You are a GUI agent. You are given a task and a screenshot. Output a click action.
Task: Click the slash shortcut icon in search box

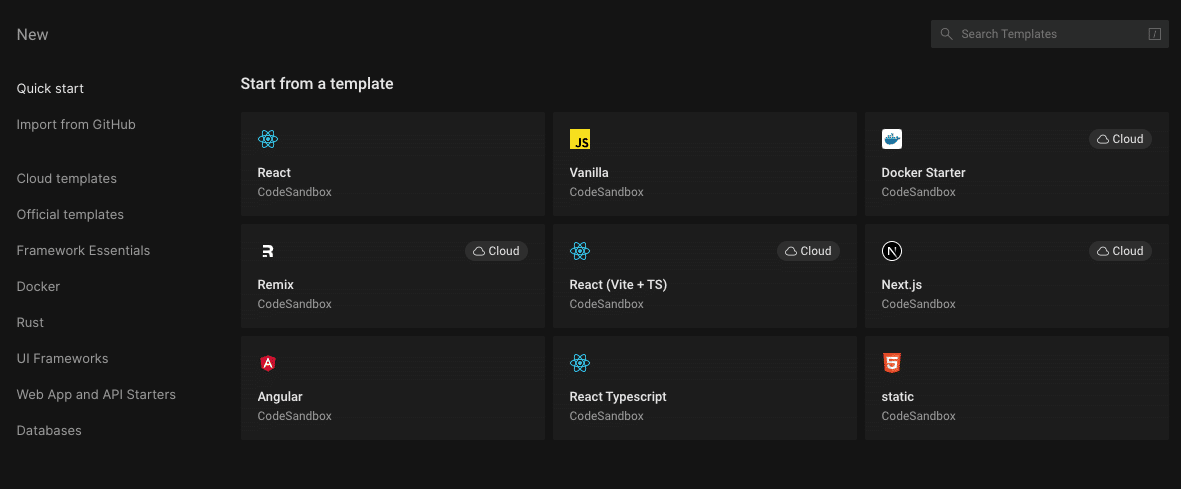1155,34
